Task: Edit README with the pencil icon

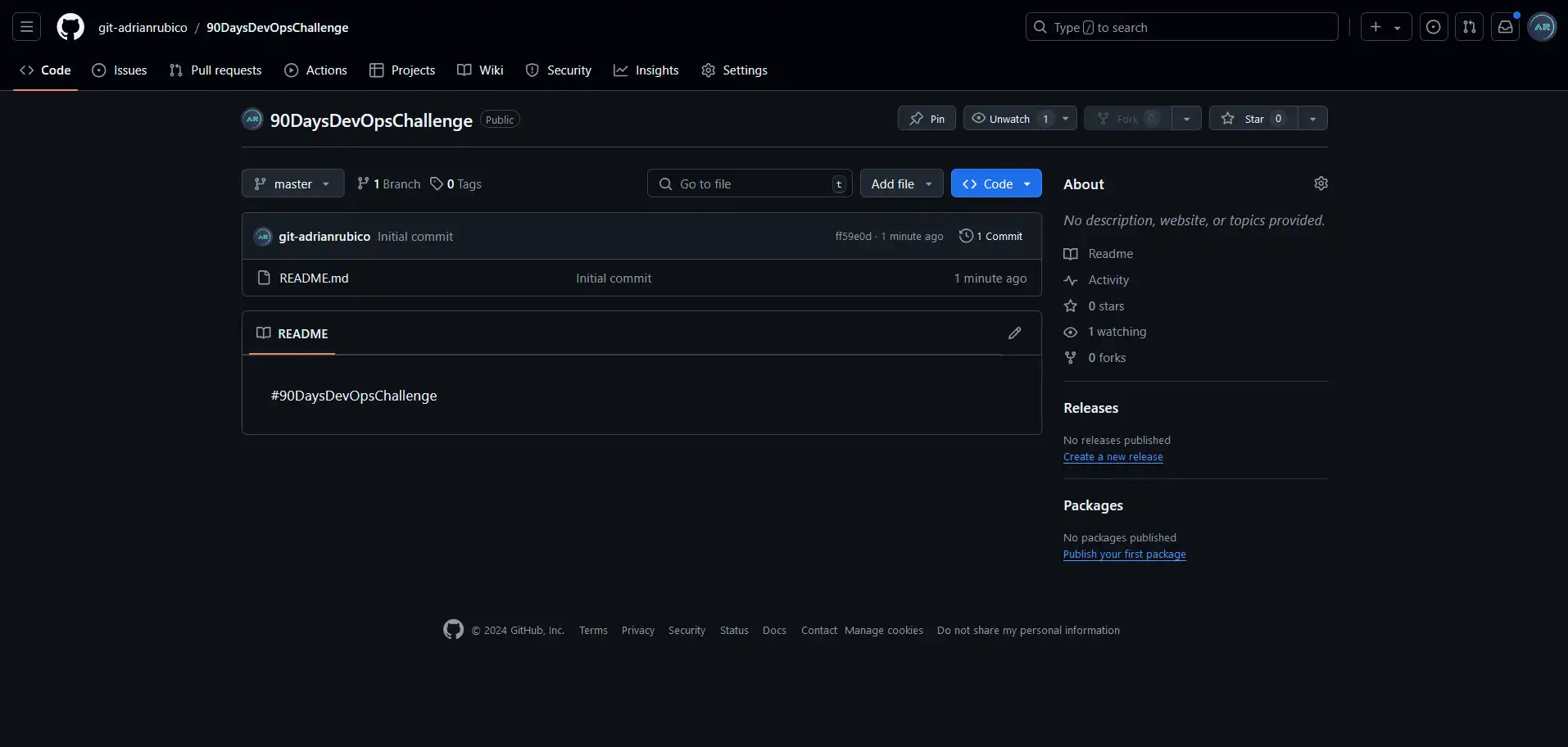Action: 1015,333
